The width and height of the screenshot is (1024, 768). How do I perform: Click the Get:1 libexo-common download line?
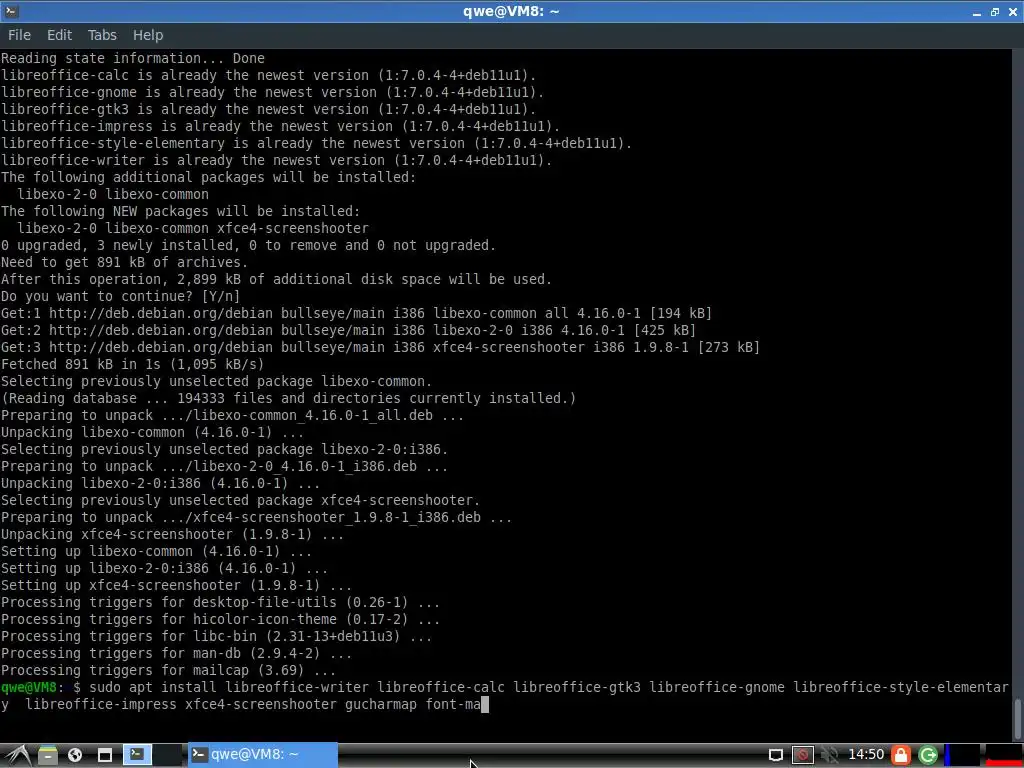coord(356,313)
